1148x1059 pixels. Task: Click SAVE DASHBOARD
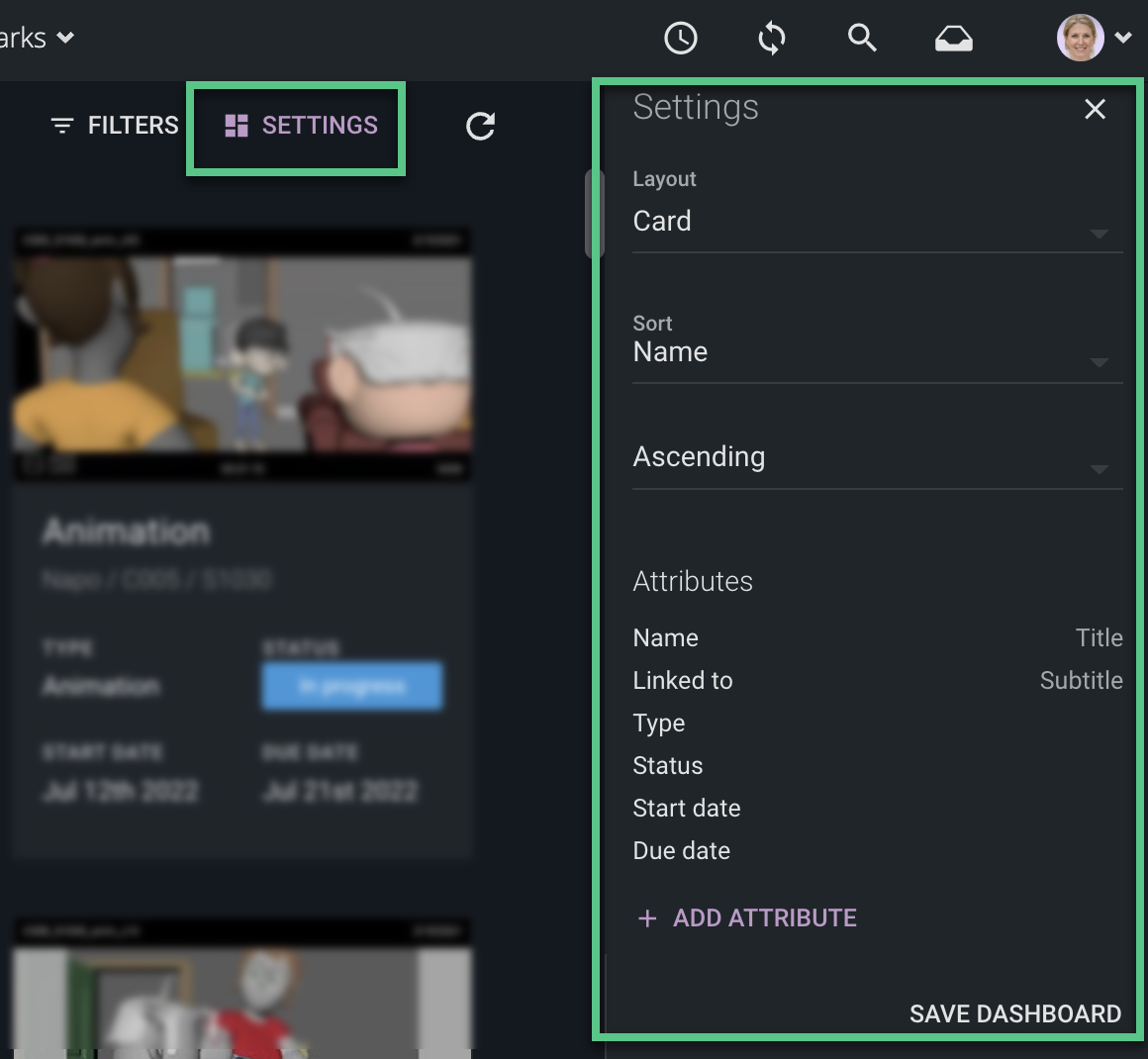coord(1014,1013)
